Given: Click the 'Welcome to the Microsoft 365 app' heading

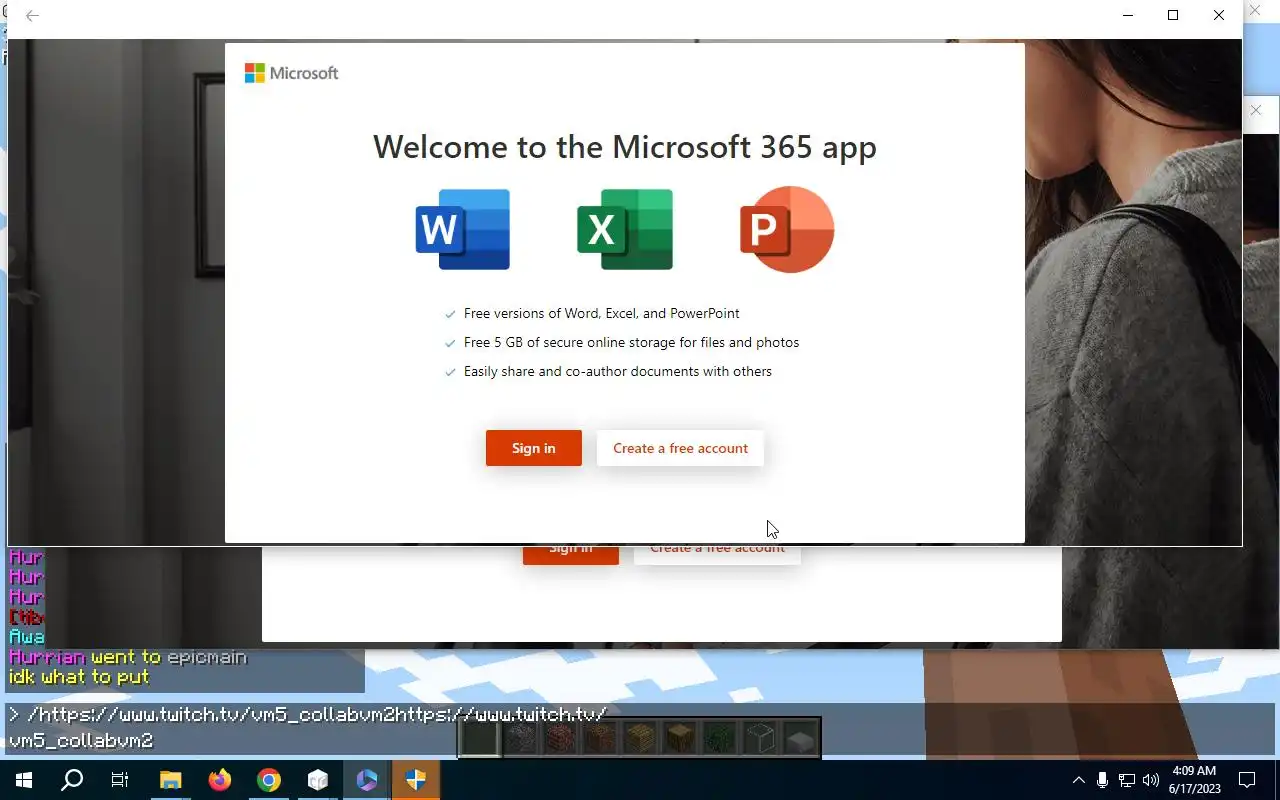Looking at the screenshot, I should click(x=625, y=147).
